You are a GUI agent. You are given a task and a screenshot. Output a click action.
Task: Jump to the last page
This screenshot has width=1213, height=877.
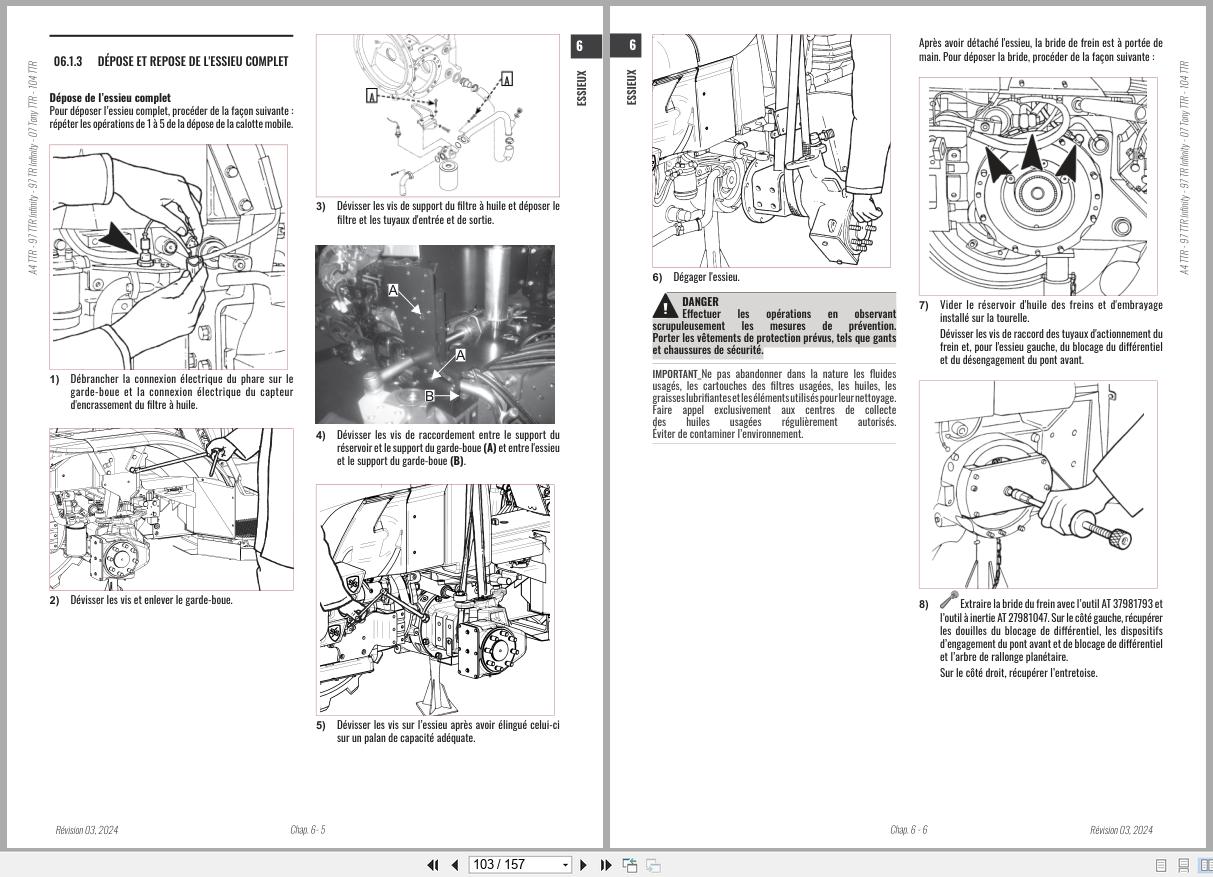pyautogui.click(x=606, y=865)
